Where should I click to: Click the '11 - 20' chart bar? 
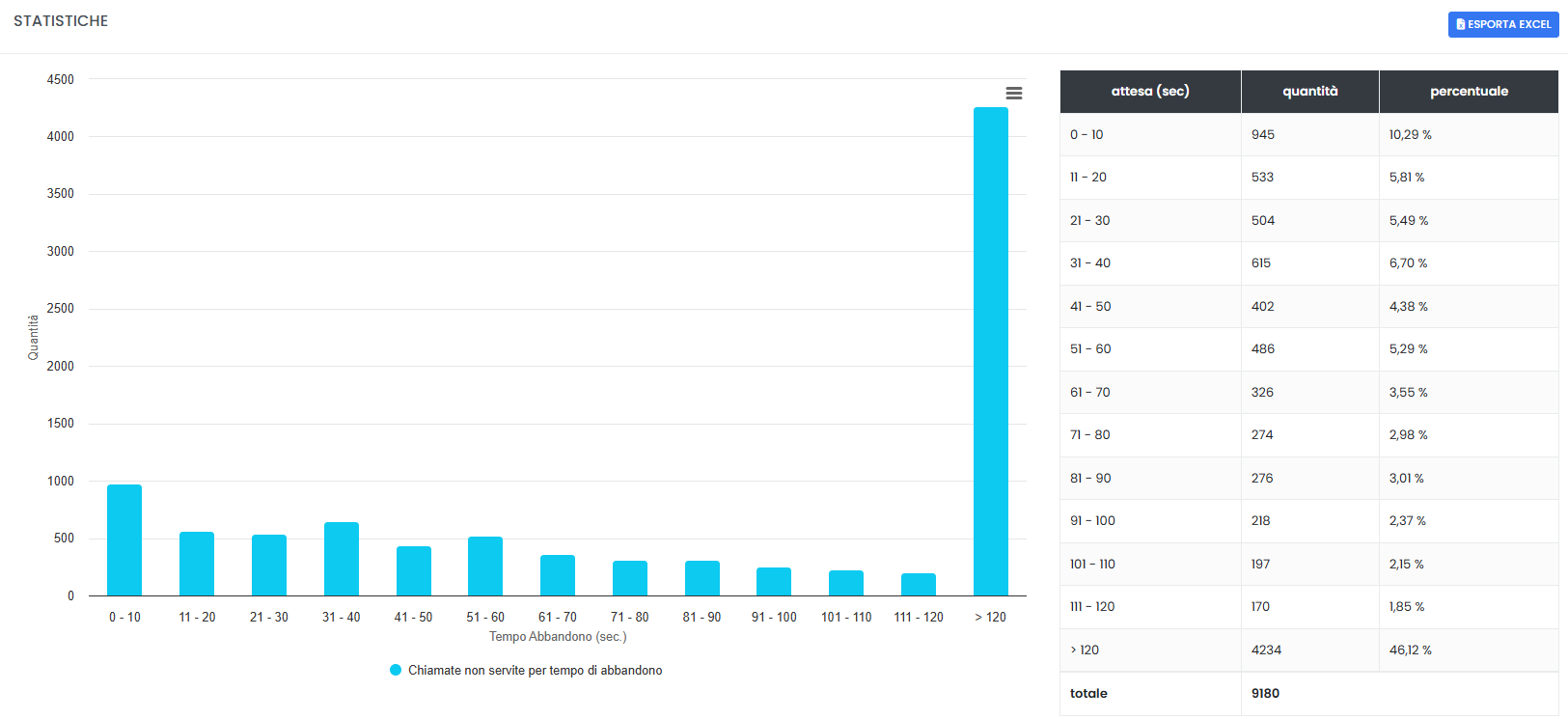pos(197,564)
